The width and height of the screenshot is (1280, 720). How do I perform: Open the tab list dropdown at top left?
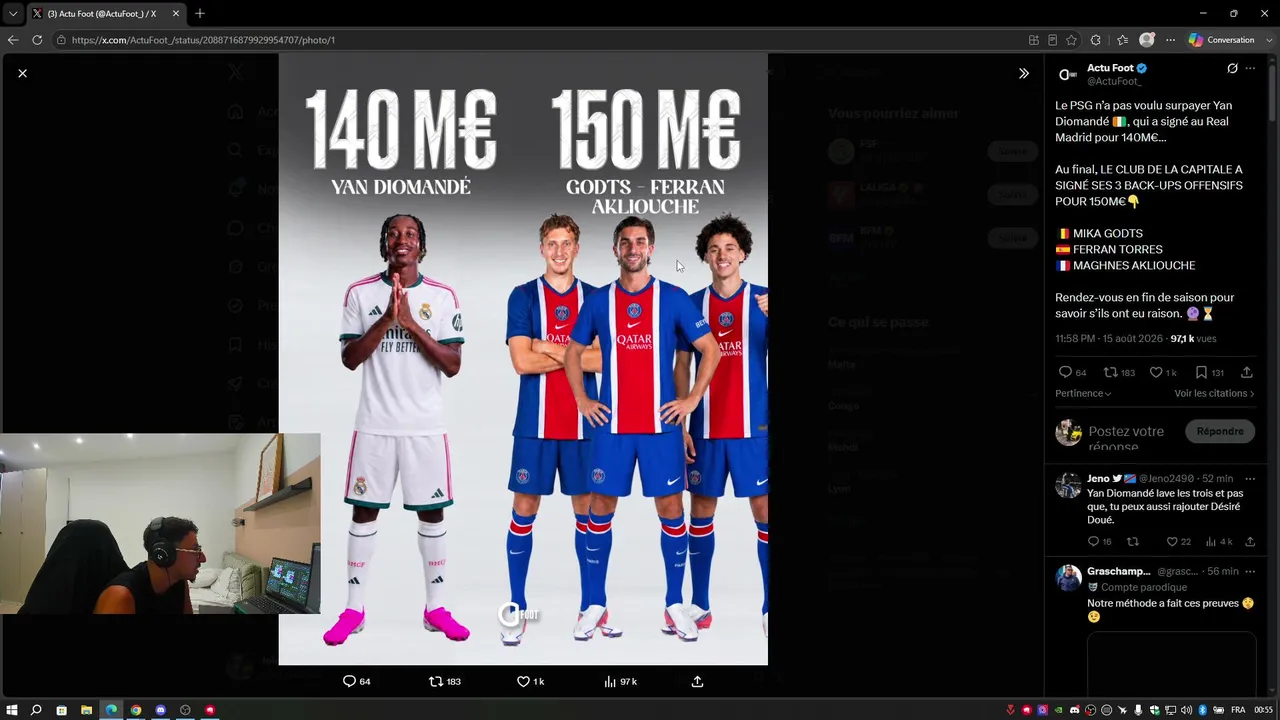tap(12, 14)
